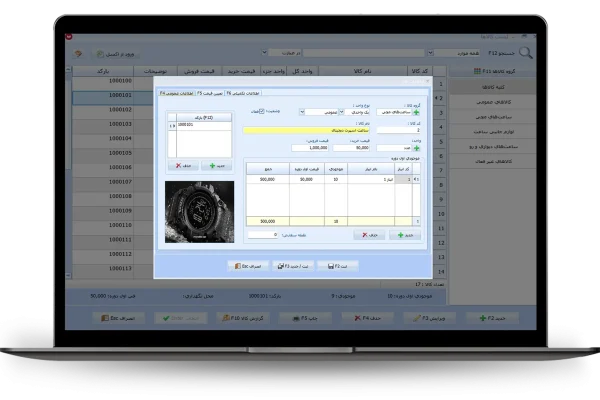Viewport: 600px width, 400px height.
Task: Click the goods report F10 button
Action: 243,318
